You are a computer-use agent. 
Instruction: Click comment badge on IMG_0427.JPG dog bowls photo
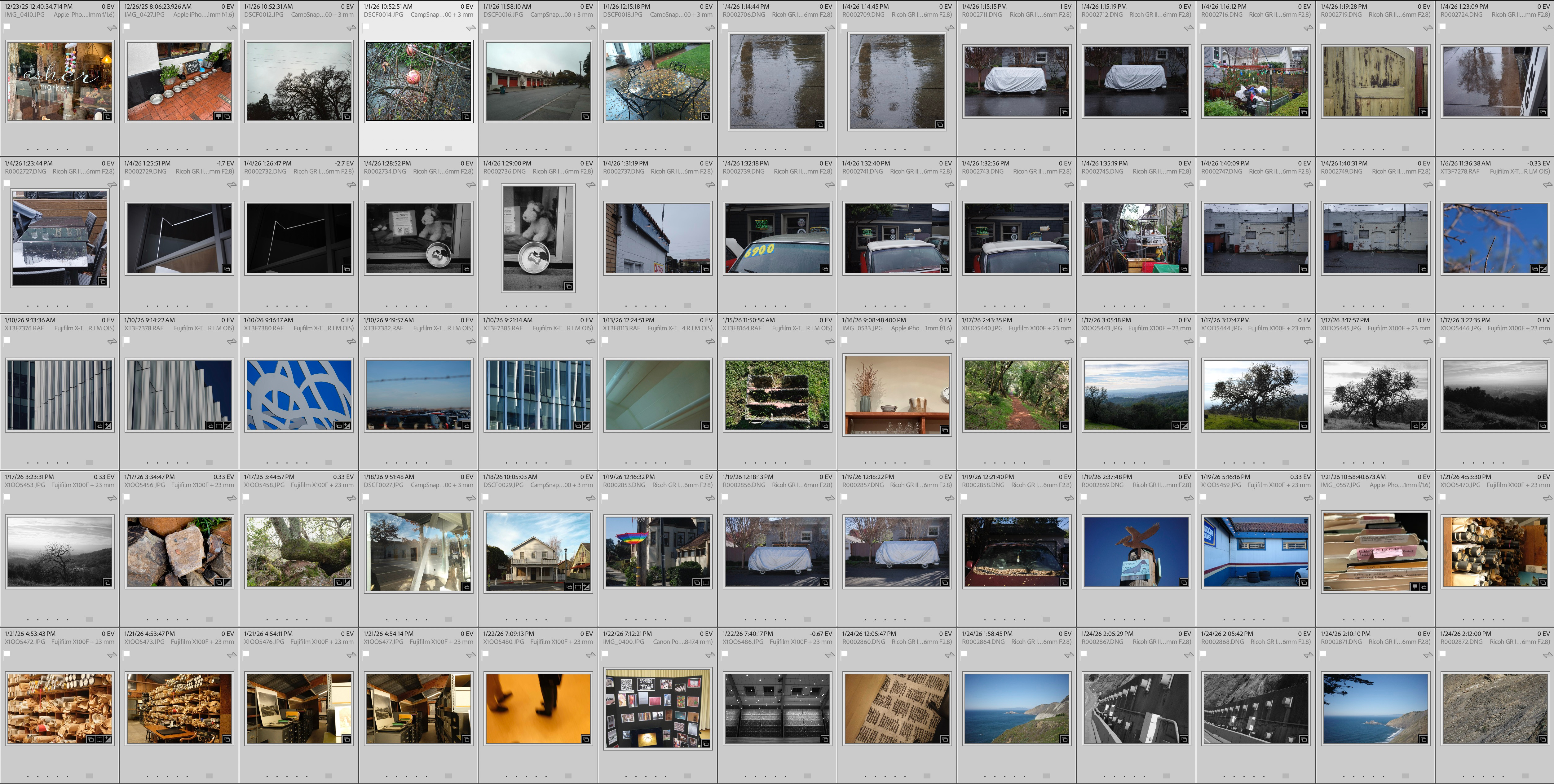(x=219, y=117)
